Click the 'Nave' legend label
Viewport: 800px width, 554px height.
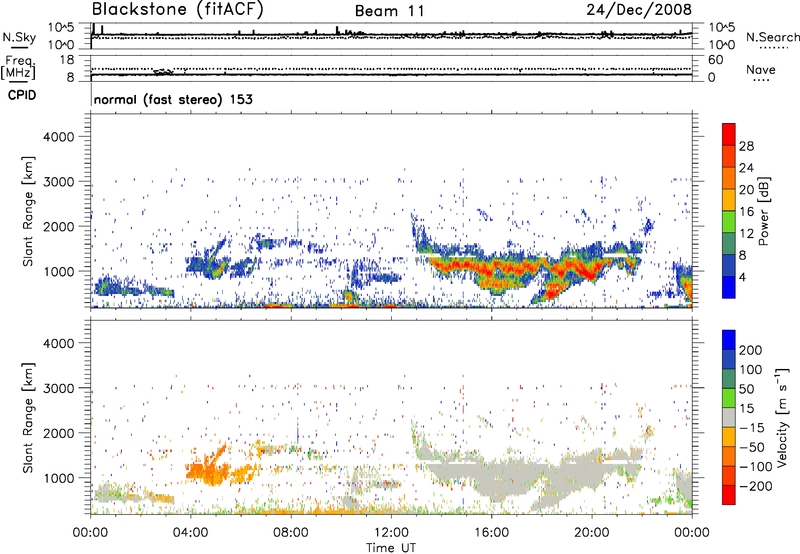click(x=761, y=69)
